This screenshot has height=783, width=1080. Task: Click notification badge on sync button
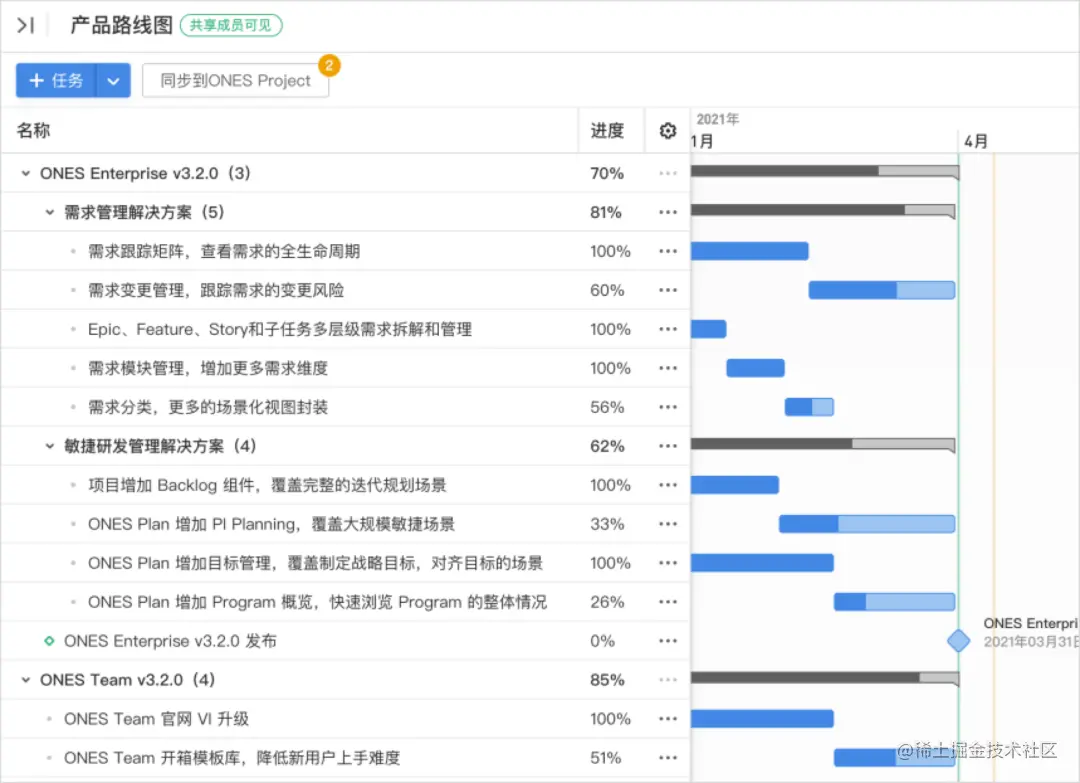329,66
